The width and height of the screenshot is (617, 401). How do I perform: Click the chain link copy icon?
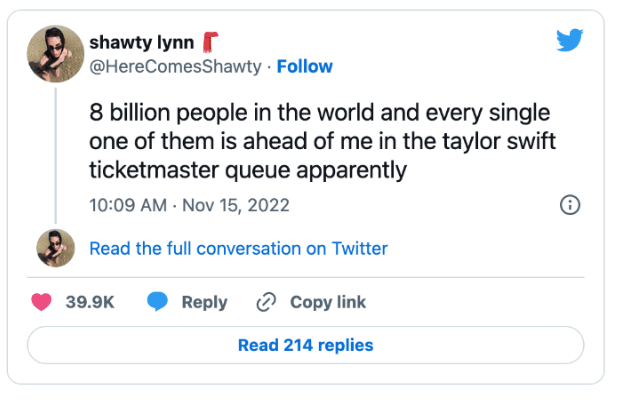tap(266, 302)
